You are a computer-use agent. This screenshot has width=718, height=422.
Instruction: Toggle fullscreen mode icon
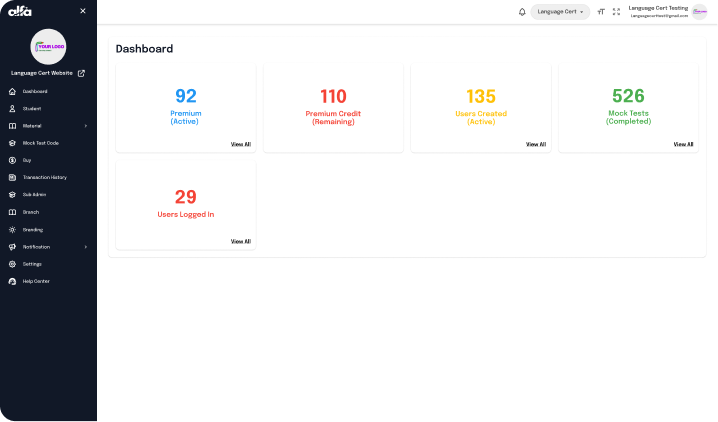coord(616,12)
